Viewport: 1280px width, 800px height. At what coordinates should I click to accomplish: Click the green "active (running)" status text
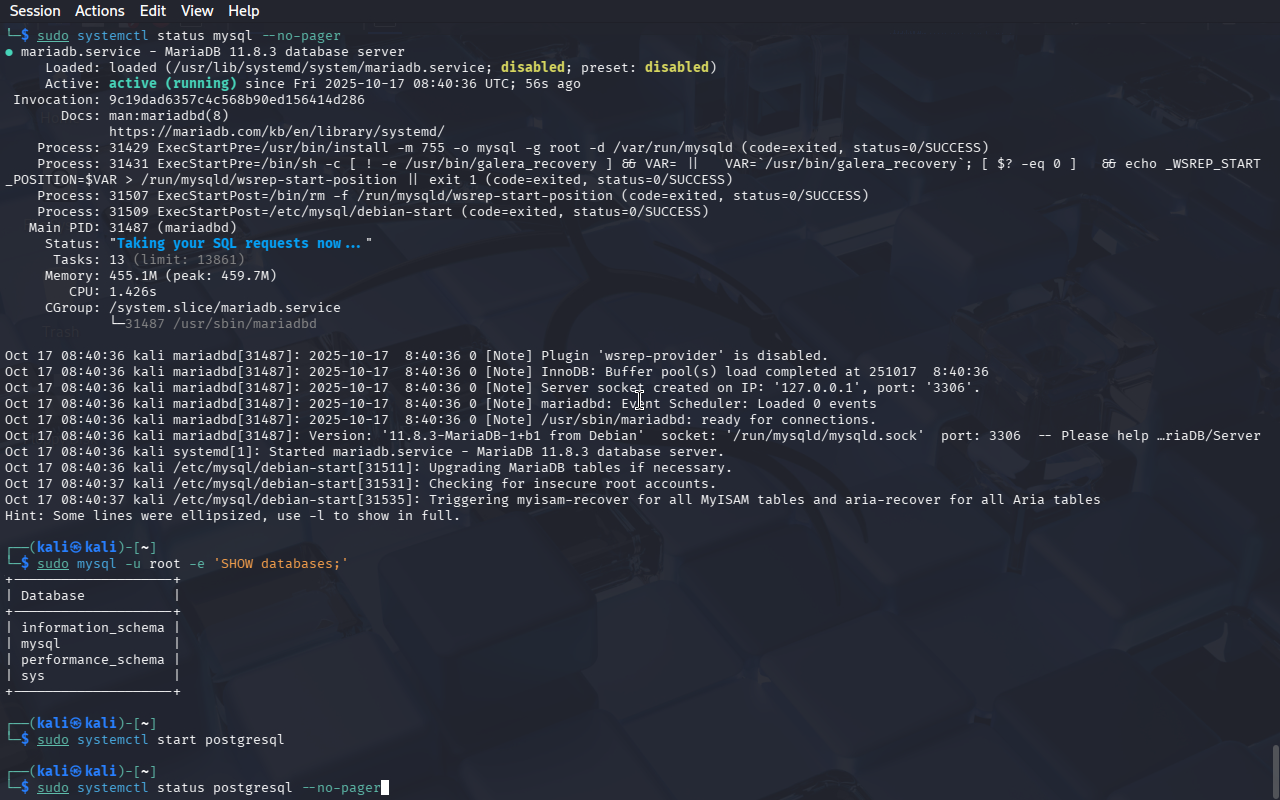172,84
